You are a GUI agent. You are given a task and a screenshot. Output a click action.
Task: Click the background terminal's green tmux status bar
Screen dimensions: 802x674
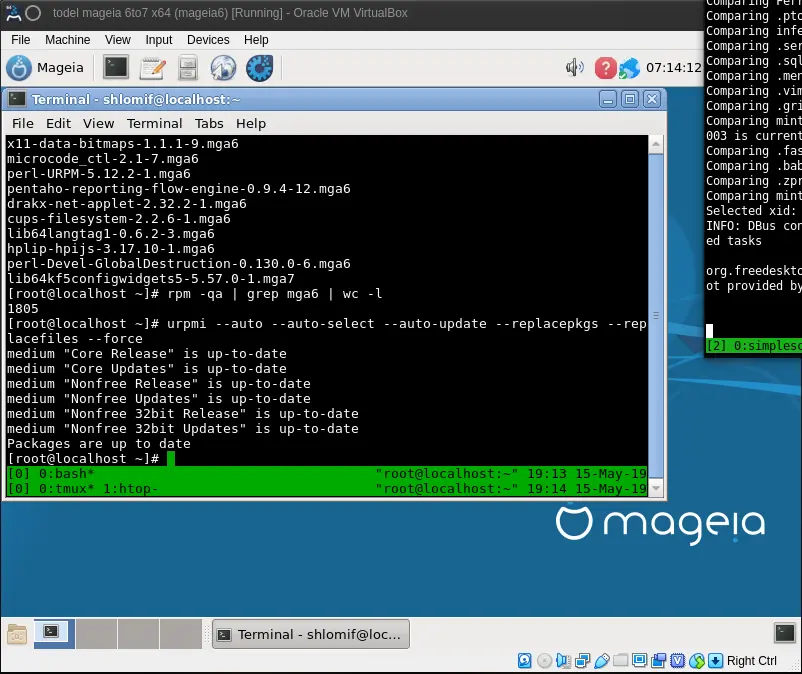point(753,346)
